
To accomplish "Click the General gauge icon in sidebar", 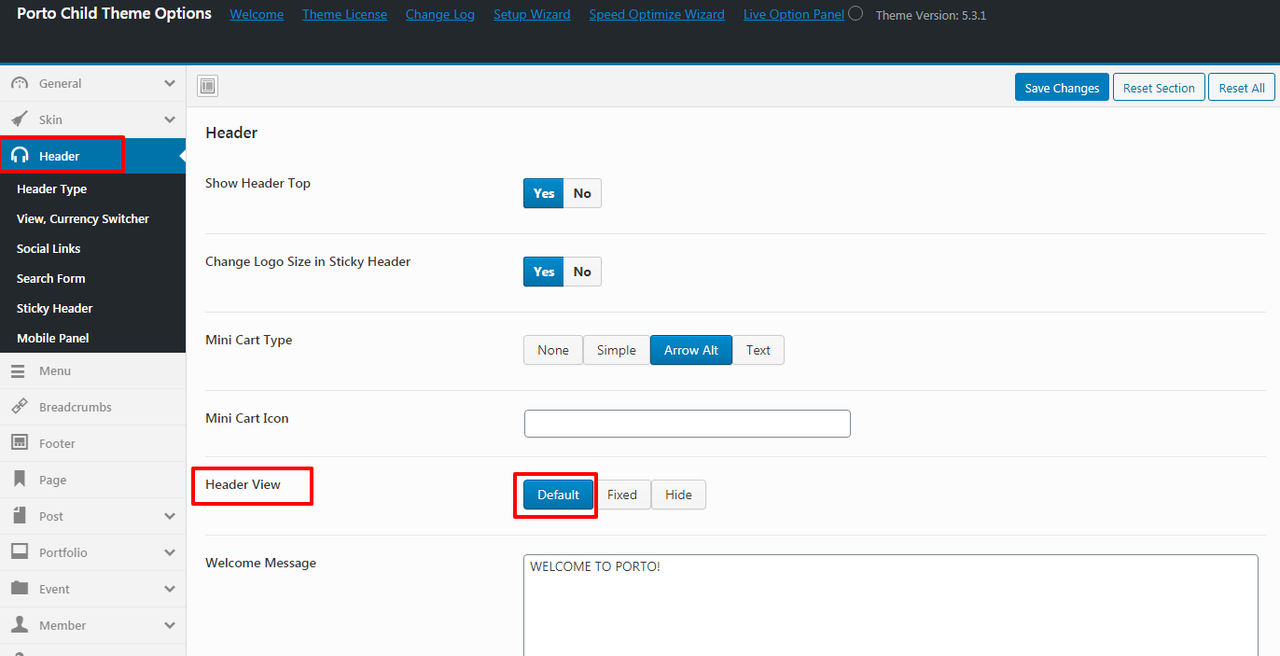I will click(x=20, y=83).
